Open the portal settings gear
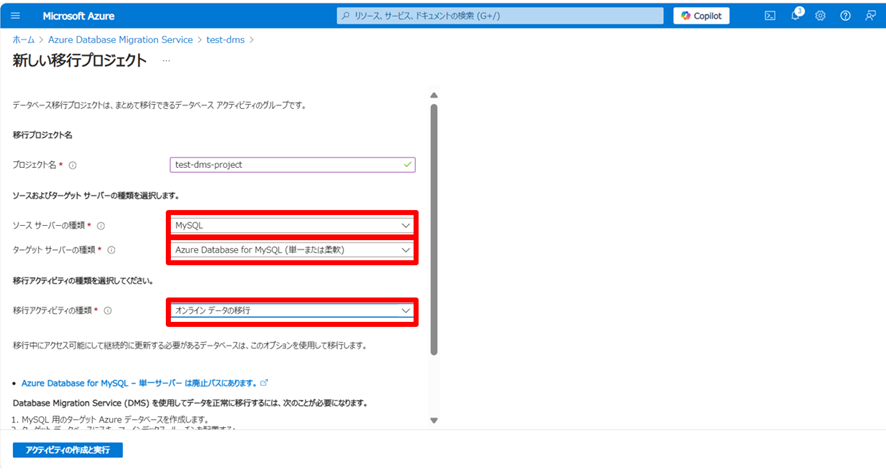The image size is (886, 476). 820,16
